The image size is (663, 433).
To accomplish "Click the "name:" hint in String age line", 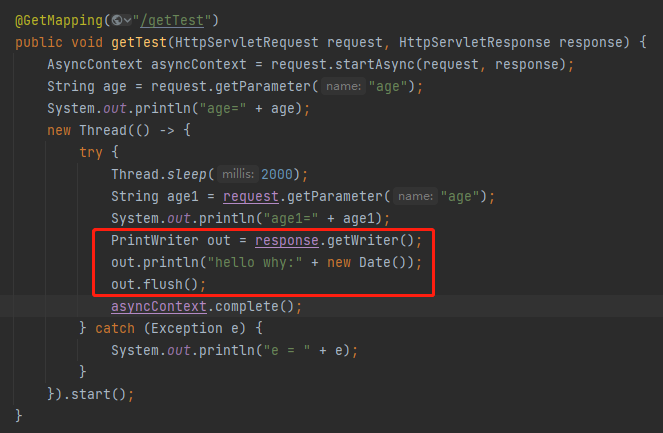I will [x=343, y=86].
